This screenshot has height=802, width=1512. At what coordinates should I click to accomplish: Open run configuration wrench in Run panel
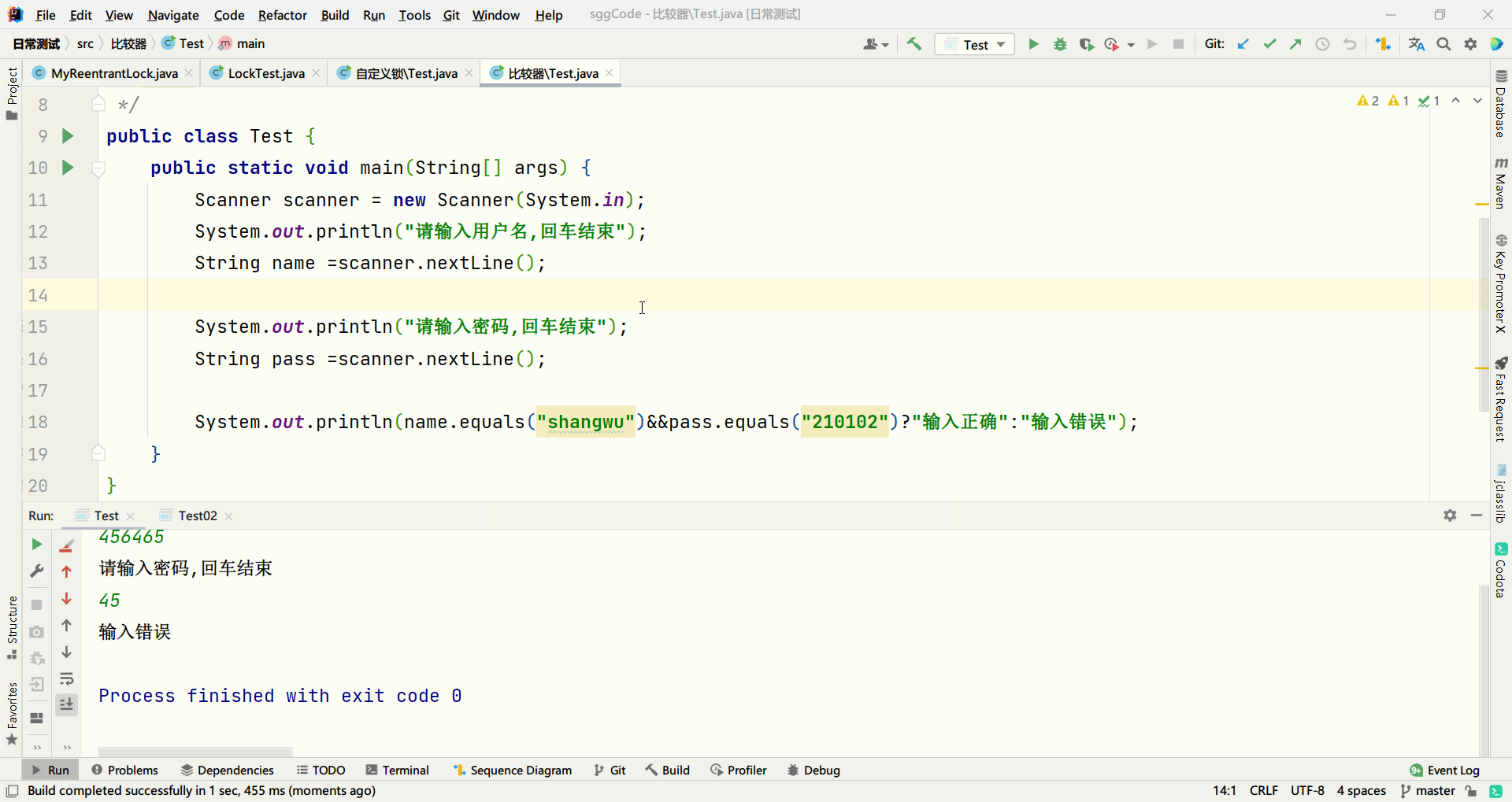pos(36,571)
